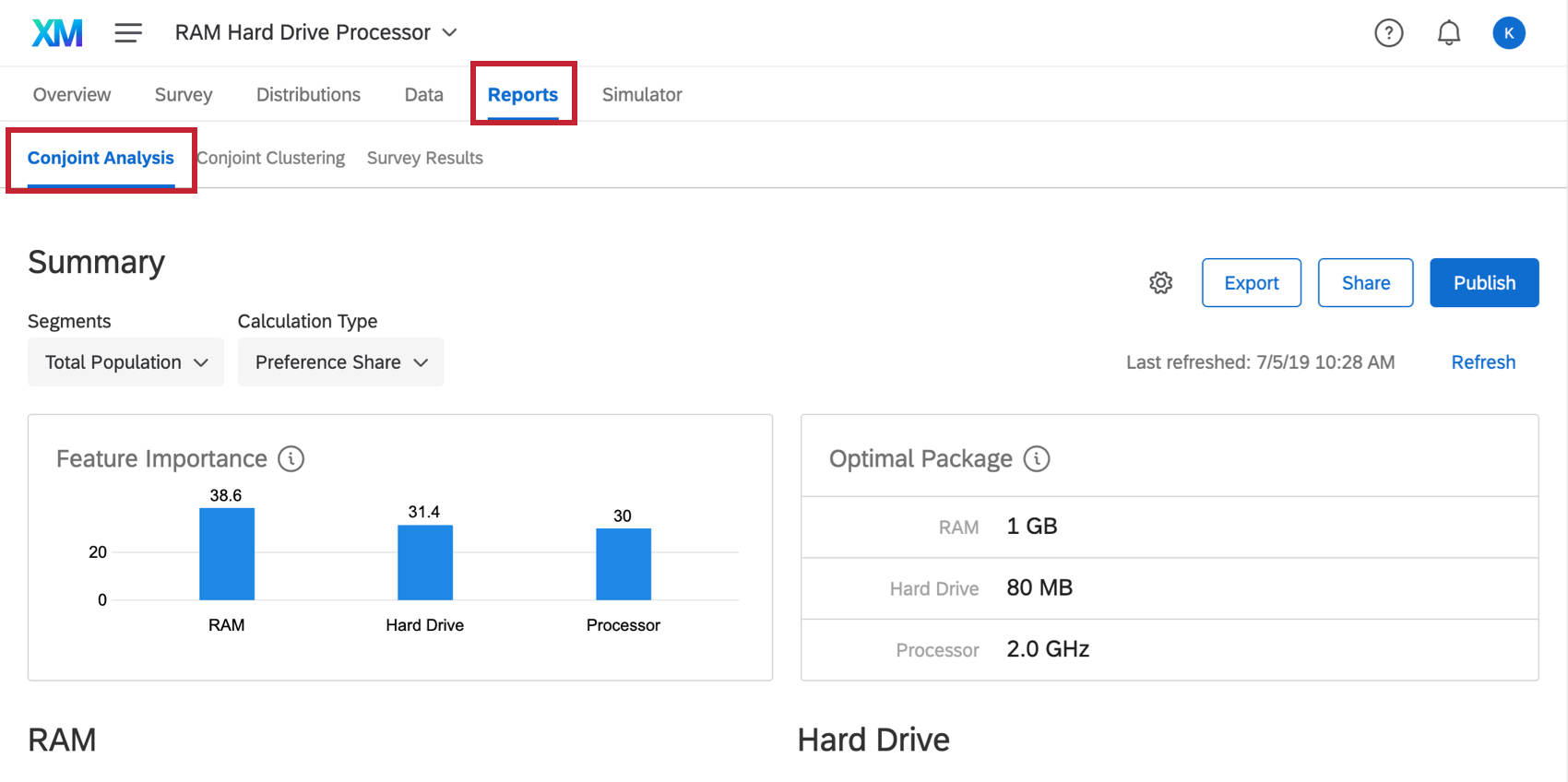
Task: Open the Preference Share calculation dropdown
Action: pos(340,361)
